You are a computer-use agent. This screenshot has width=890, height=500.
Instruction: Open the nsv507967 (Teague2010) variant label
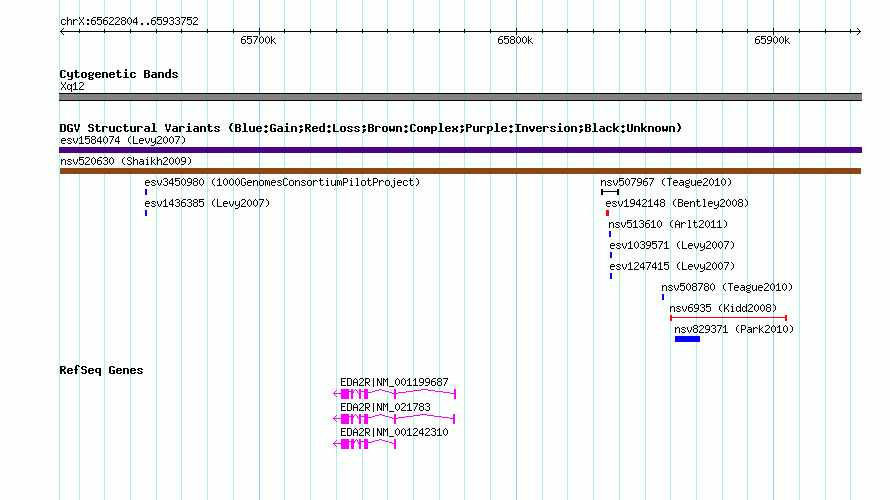point(666,182)
